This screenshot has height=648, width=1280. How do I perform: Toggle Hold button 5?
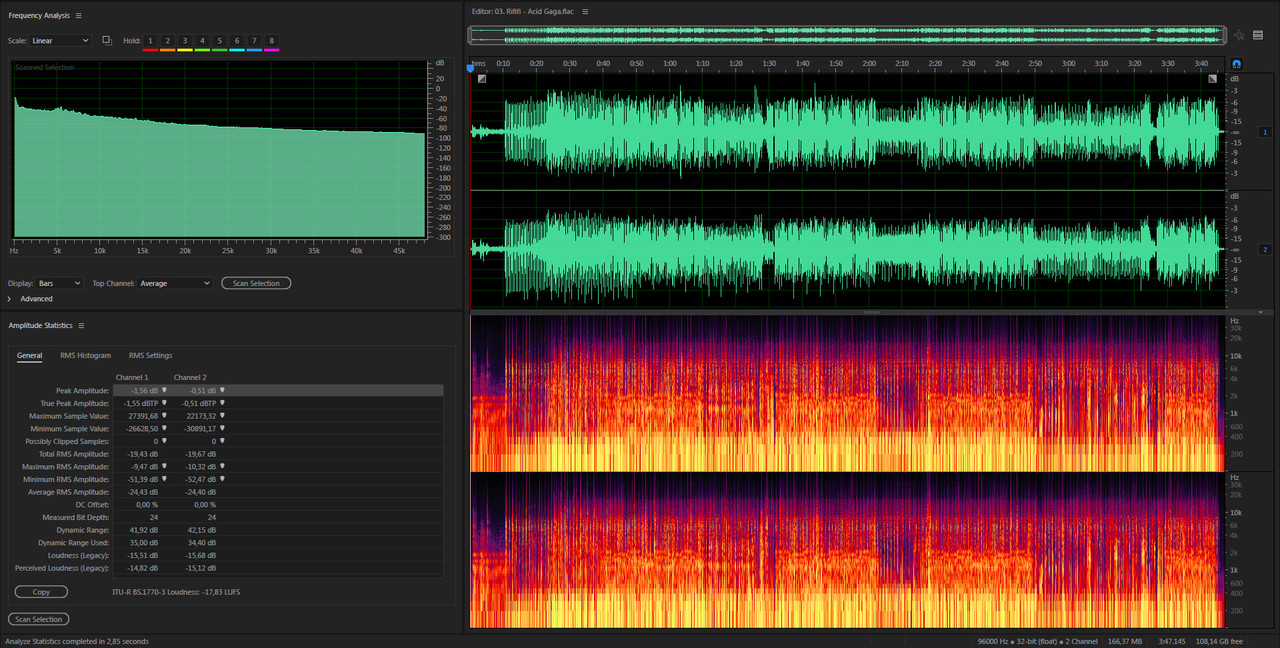click(219, 41)
